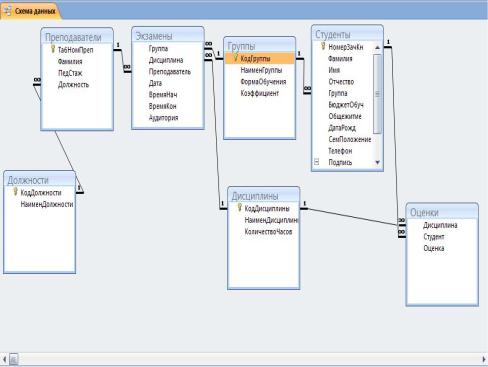Select the Аудитория field in Экзамены
This screenshot has width=488, height=367.
(163, 118)
